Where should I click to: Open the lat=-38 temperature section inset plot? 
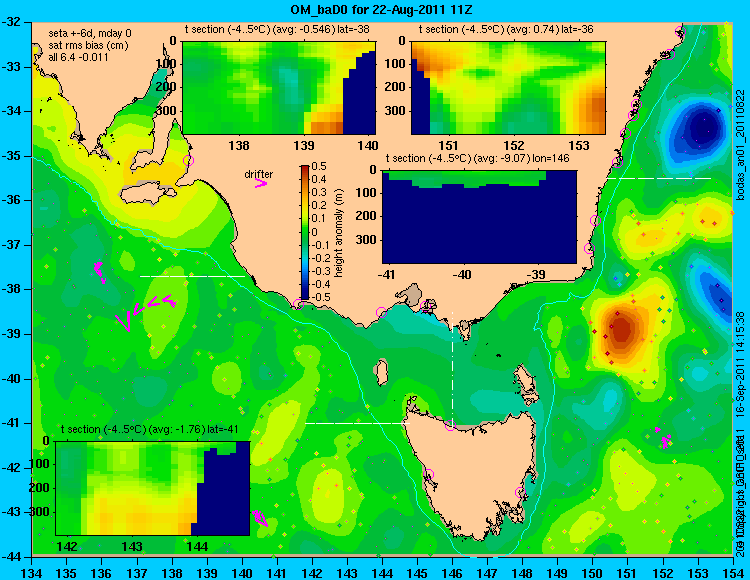279,88
